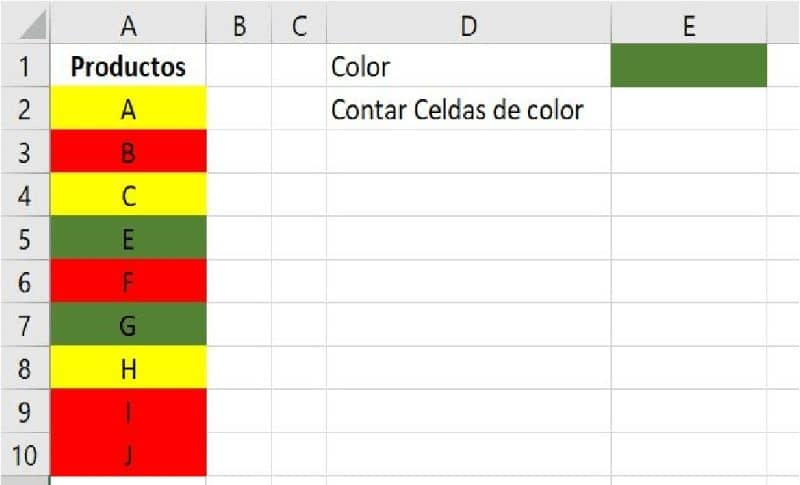The height and width of the screenshot is (485, 800).
Task: Select column D header
Action: click(x=468, y=25)
